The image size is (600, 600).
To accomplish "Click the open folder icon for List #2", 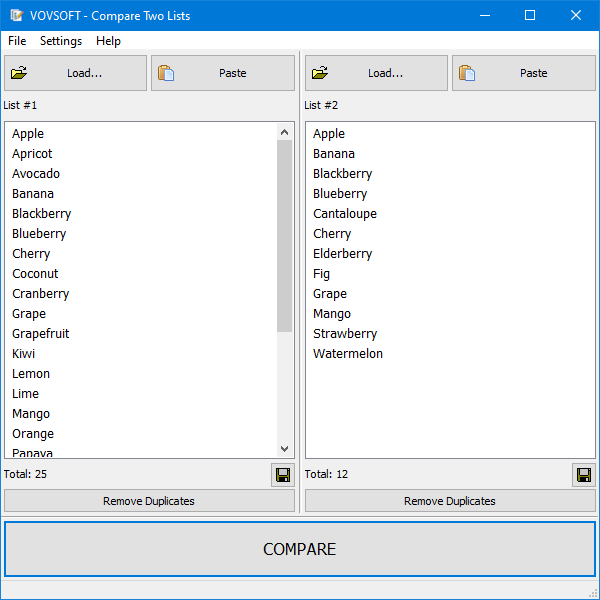I will (320, 73).
